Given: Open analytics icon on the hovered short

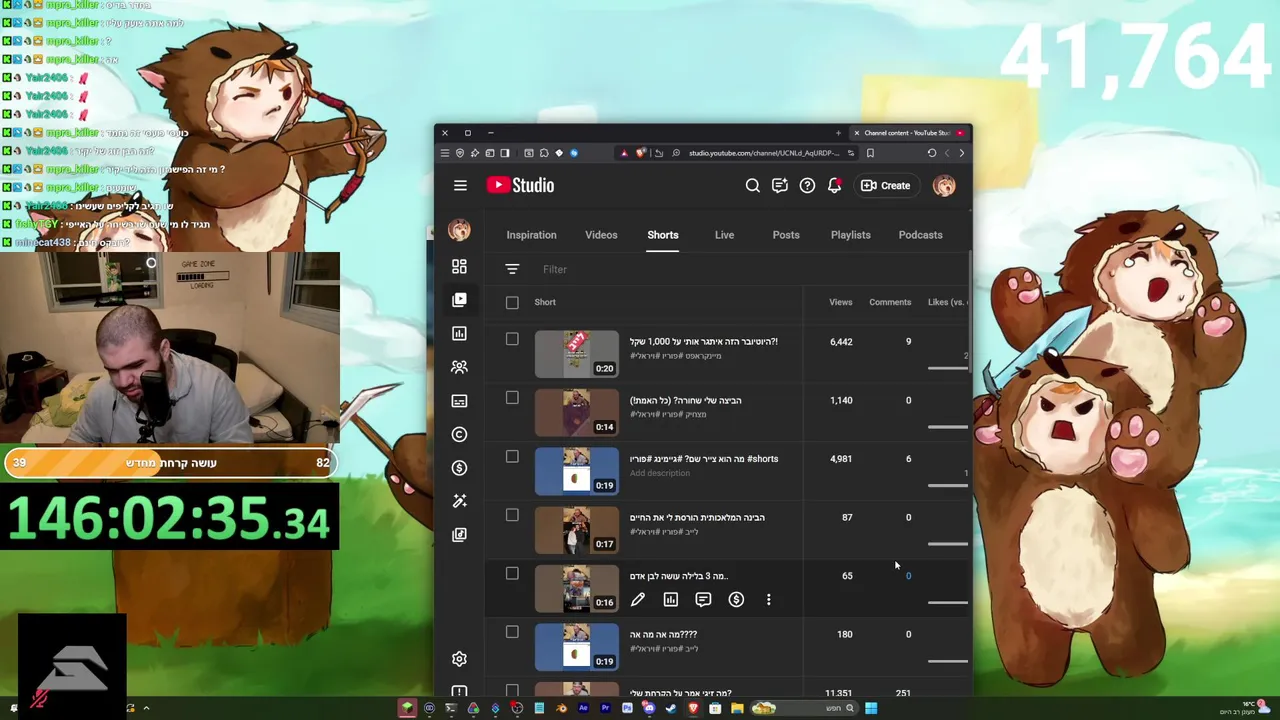Looking at the screenshot, I should pos(670,600).
